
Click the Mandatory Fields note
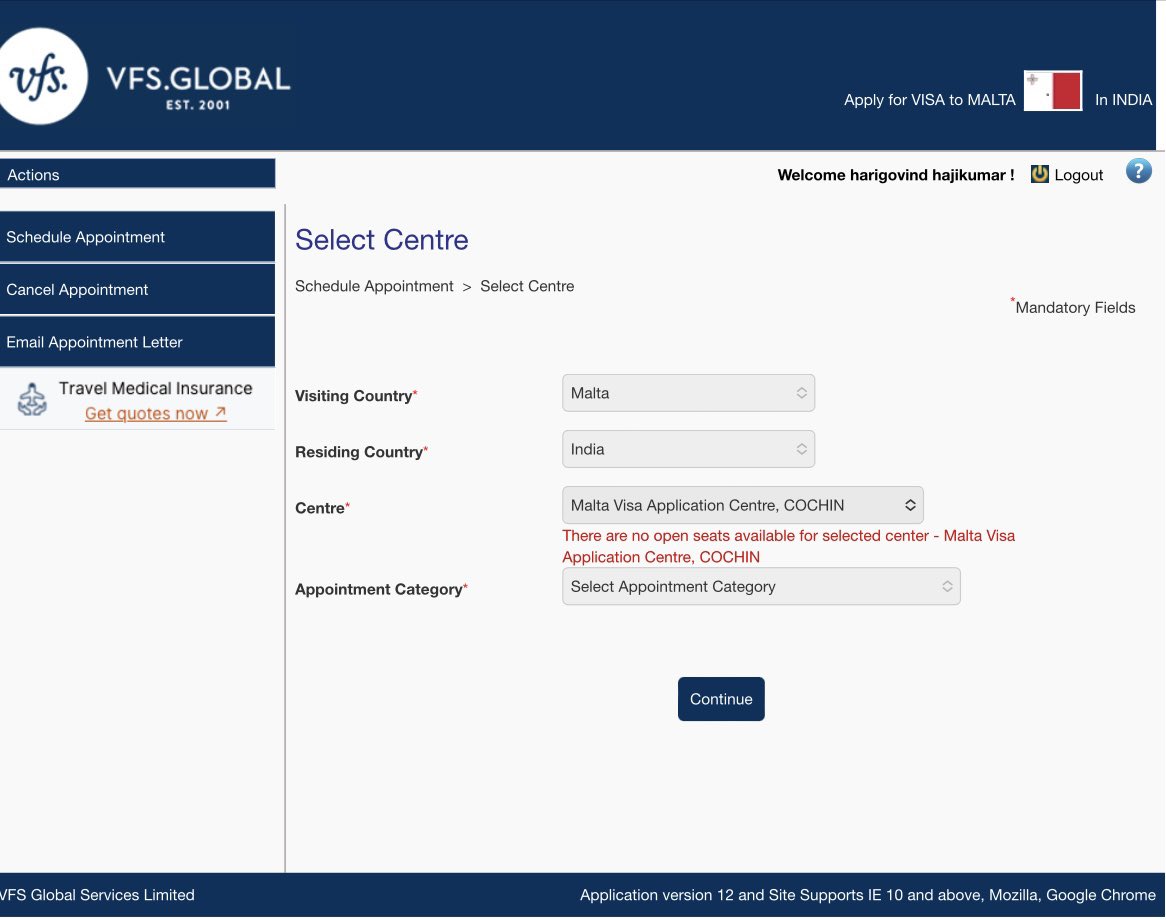coord(1072,306)
